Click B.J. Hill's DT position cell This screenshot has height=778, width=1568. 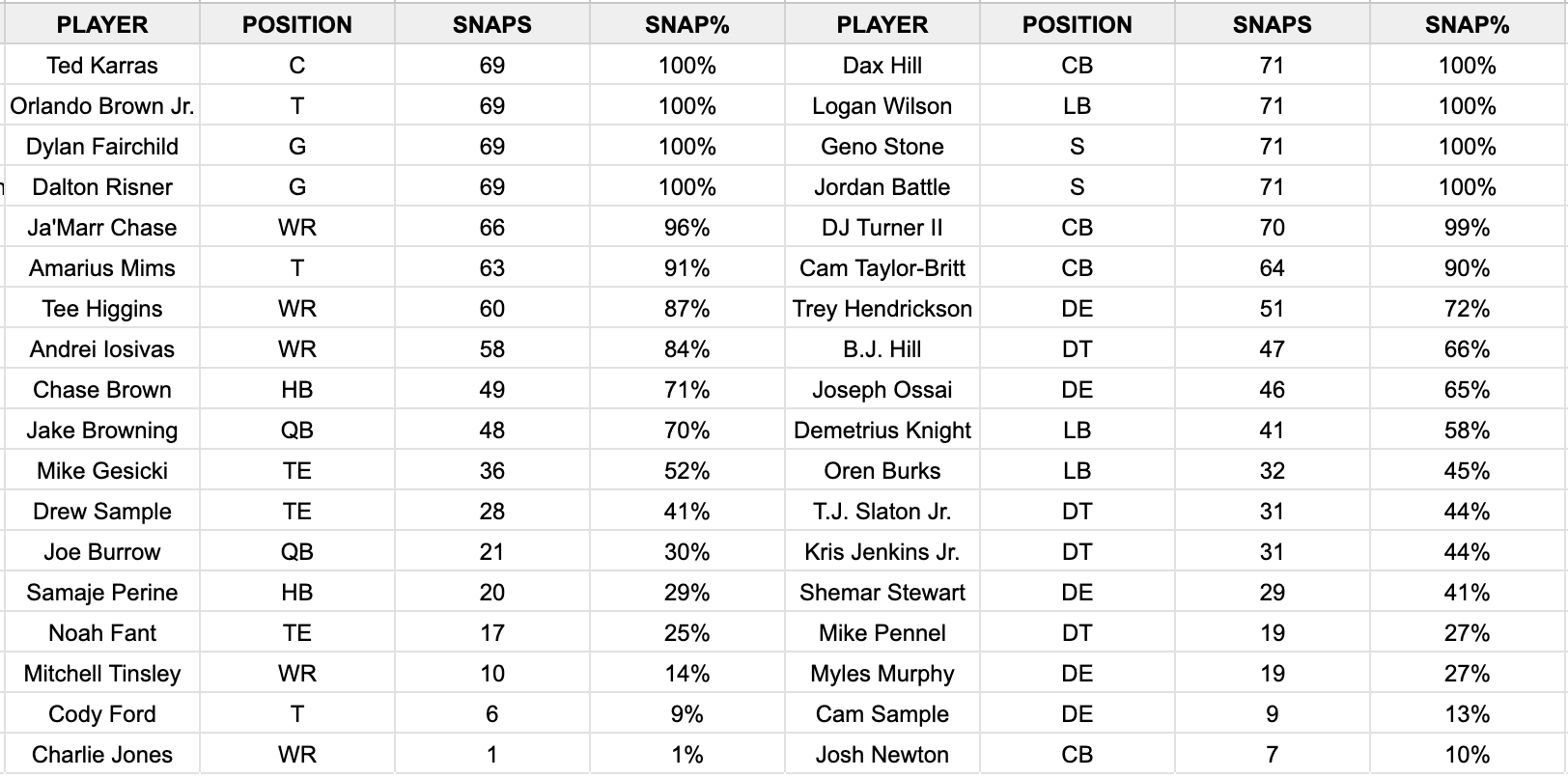(x=1077, y=349)
